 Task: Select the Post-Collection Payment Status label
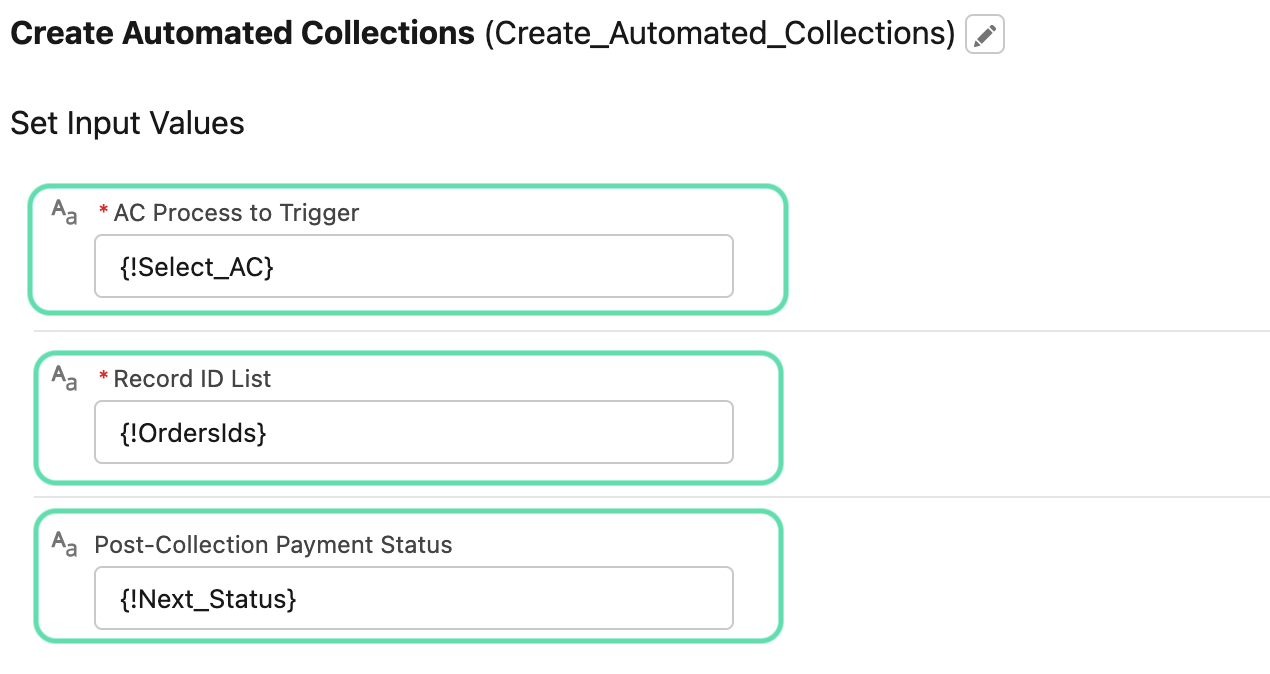(272, 544)
